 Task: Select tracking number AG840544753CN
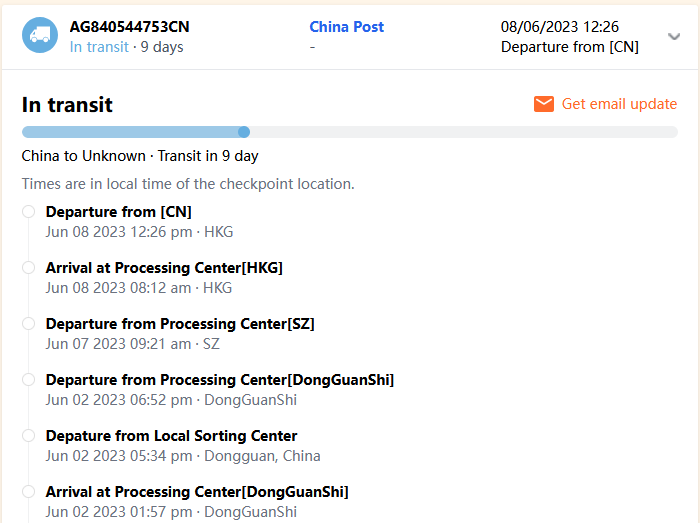coord(129,27)
